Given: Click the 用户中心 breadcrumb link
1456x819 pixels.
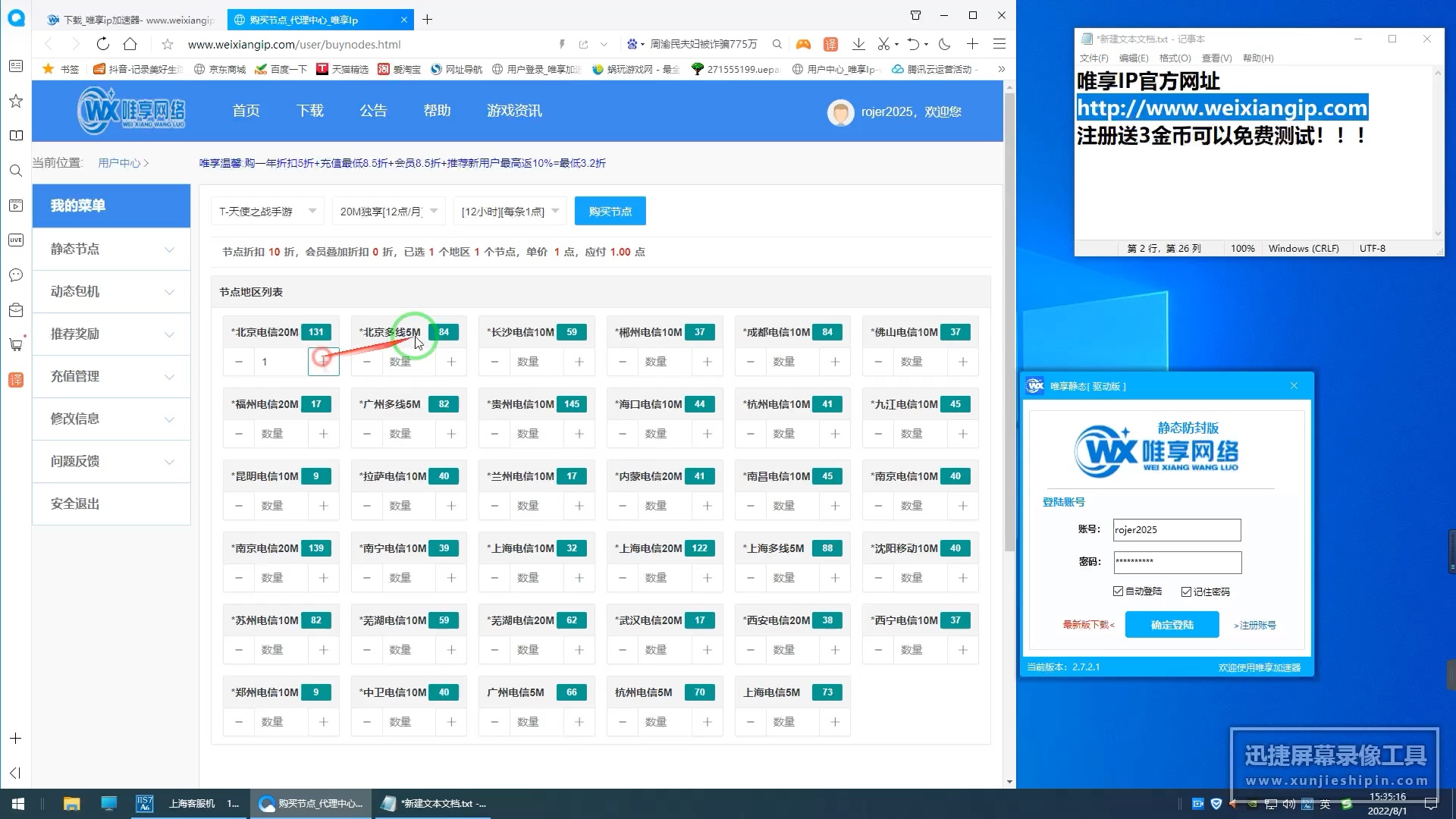Looking at the screenshot, I should click(x=119, y=163).
